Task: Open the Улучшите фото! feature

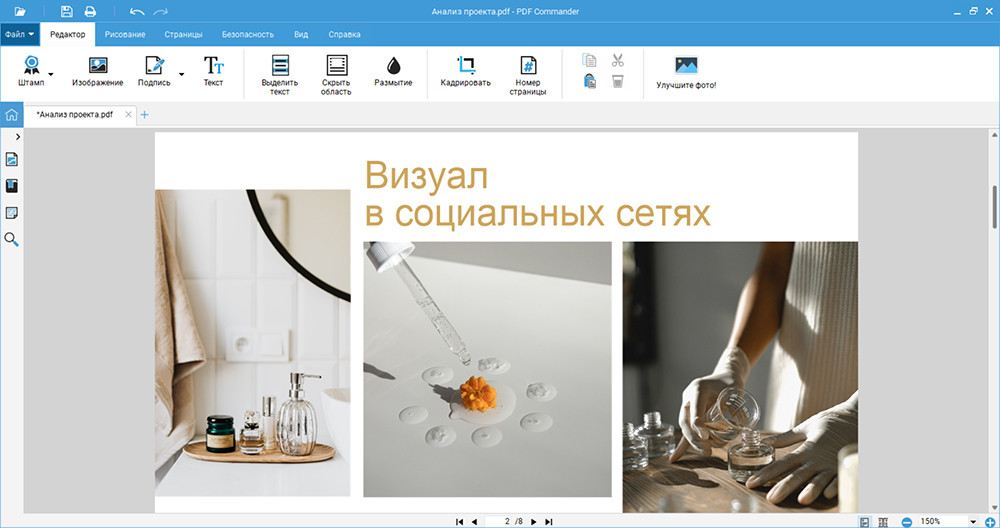Action: pos(686,72)
